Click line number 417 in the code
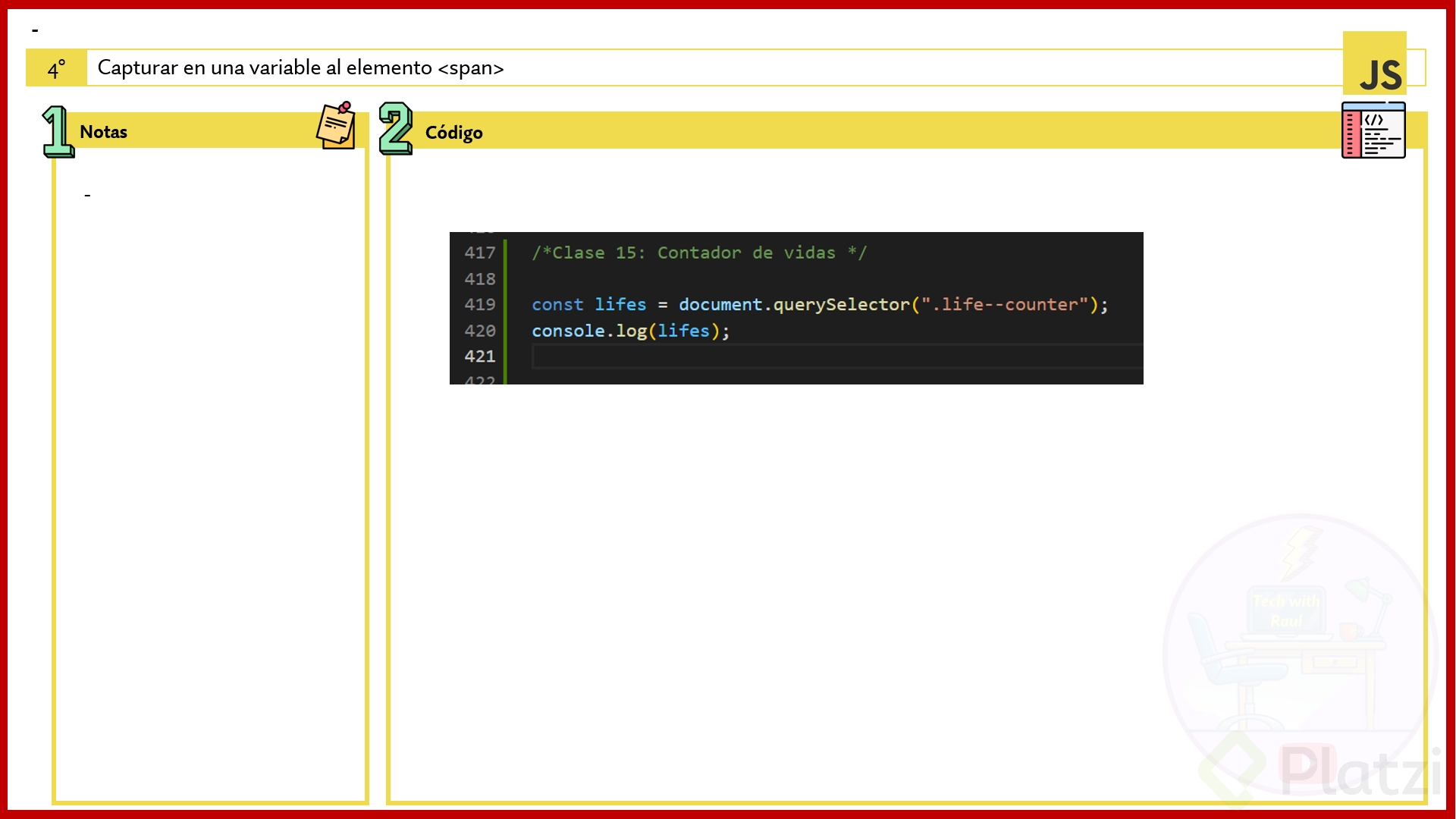The image size is (1456, 819). click(x=480, y=253)
